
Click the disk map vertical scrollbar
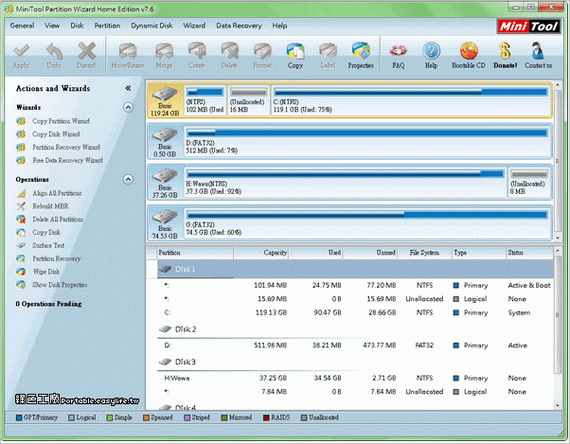(x=558, y=161)
